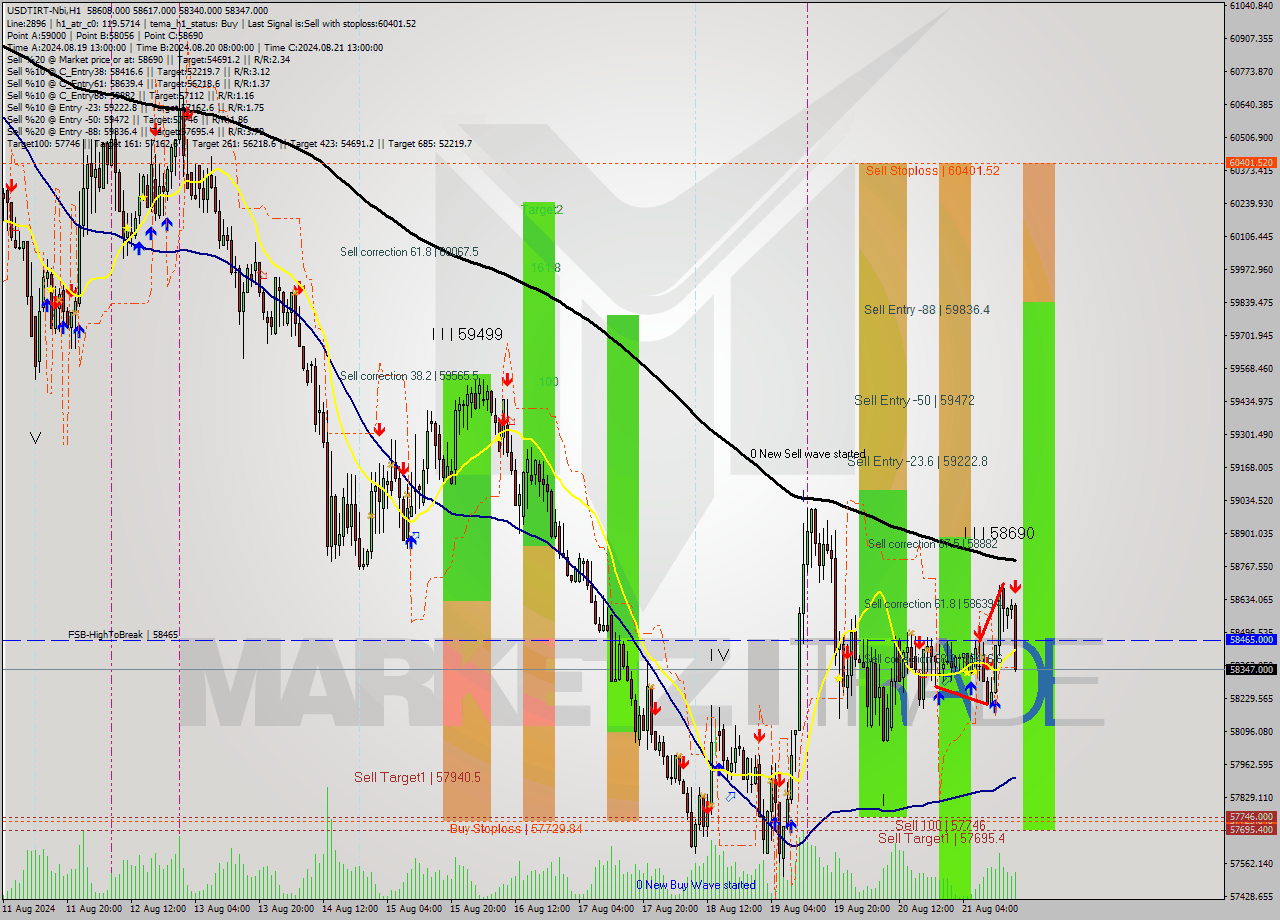1280x920 pixels.
Task: Click the '0 New Buy Wave started' label
Action: [696, 885]
